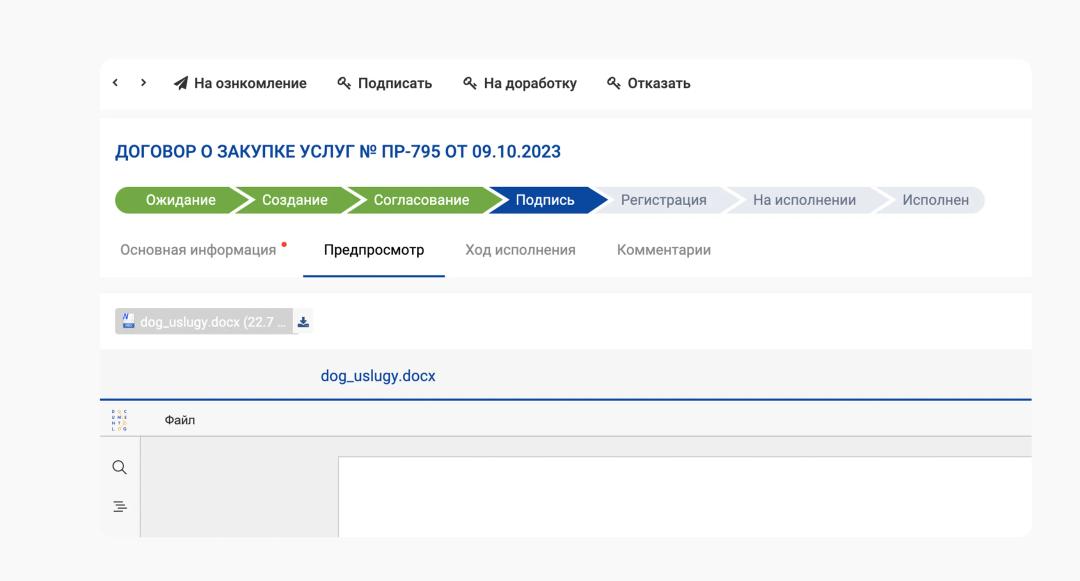This screenshot has height=581, width=1080.
Task: Click Подписать to sign the contract
Action: 384,84
